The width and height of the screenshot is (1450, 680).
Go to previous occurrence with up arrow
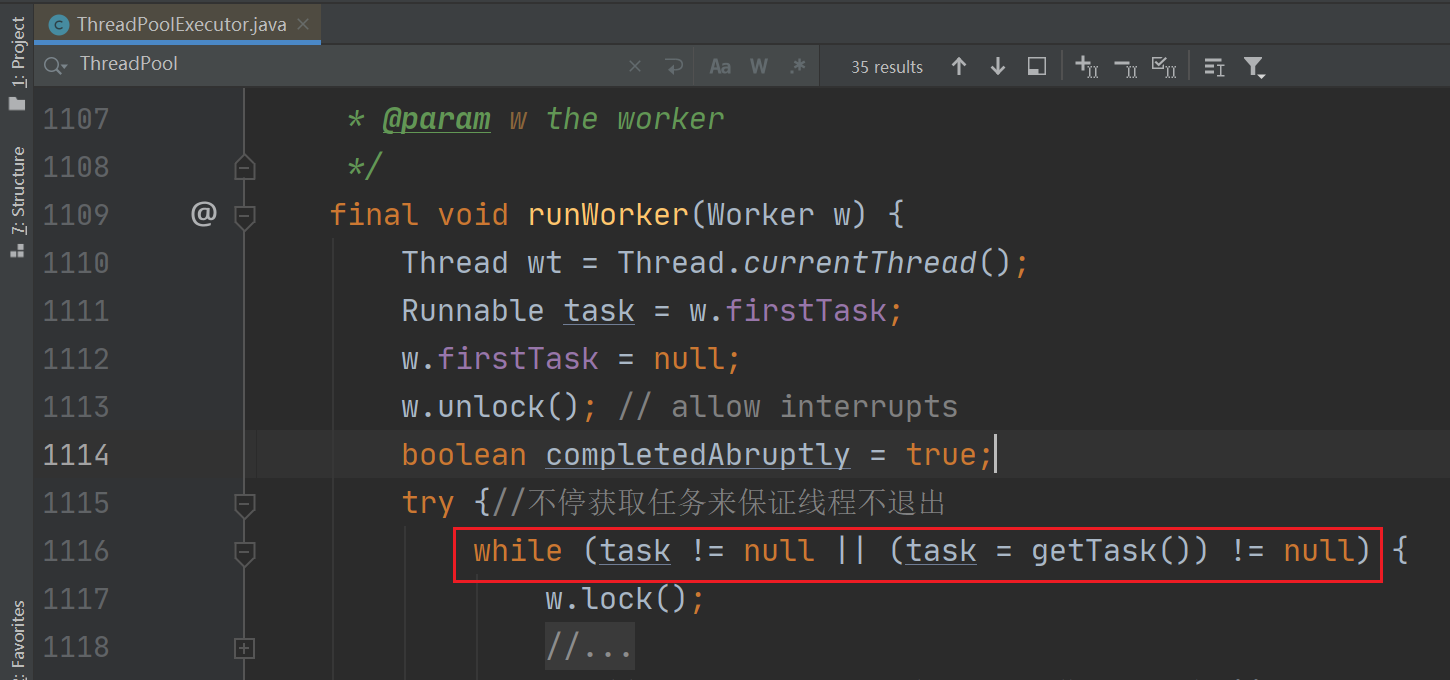point(959,67)
